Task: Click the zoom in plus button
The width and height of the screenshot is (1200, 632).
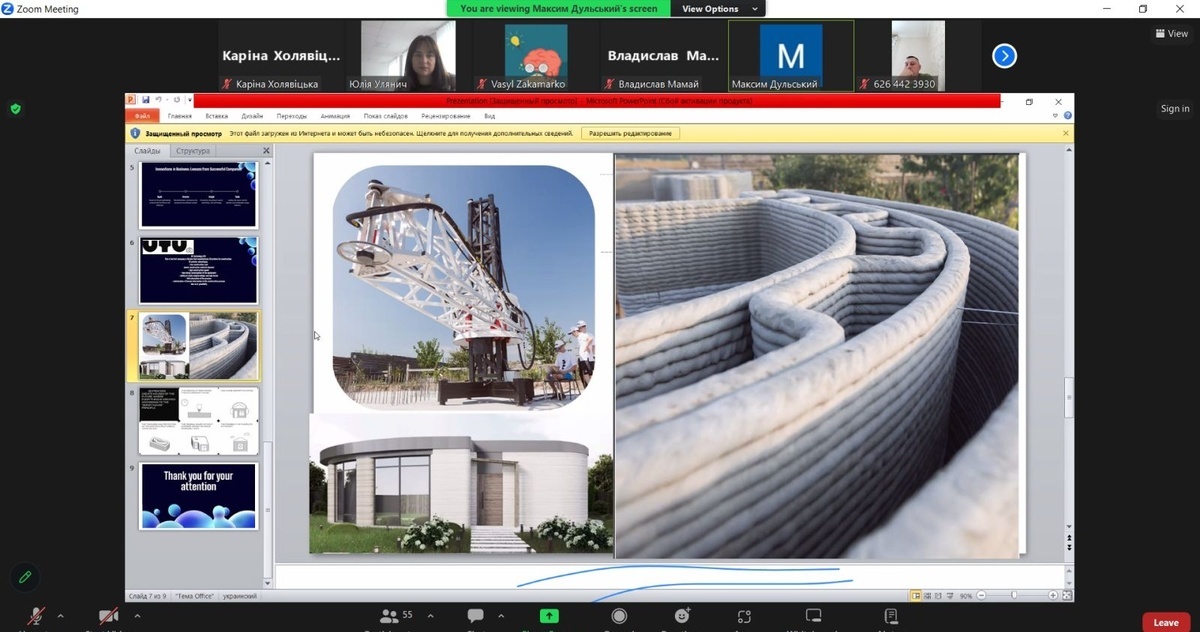Action: (1053, 595)
